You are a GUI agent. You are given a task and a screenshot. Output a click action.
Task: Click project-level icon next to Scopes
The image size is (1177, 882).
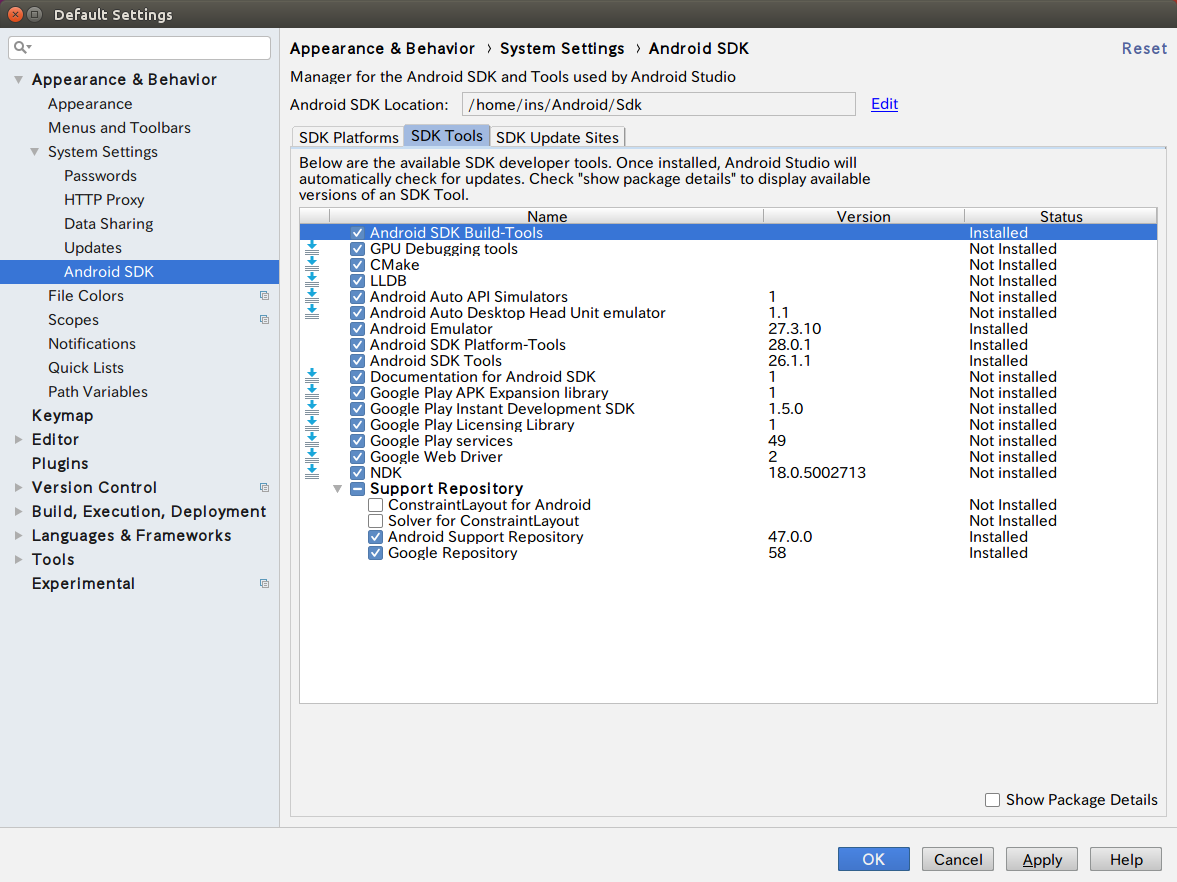(264, 320)
